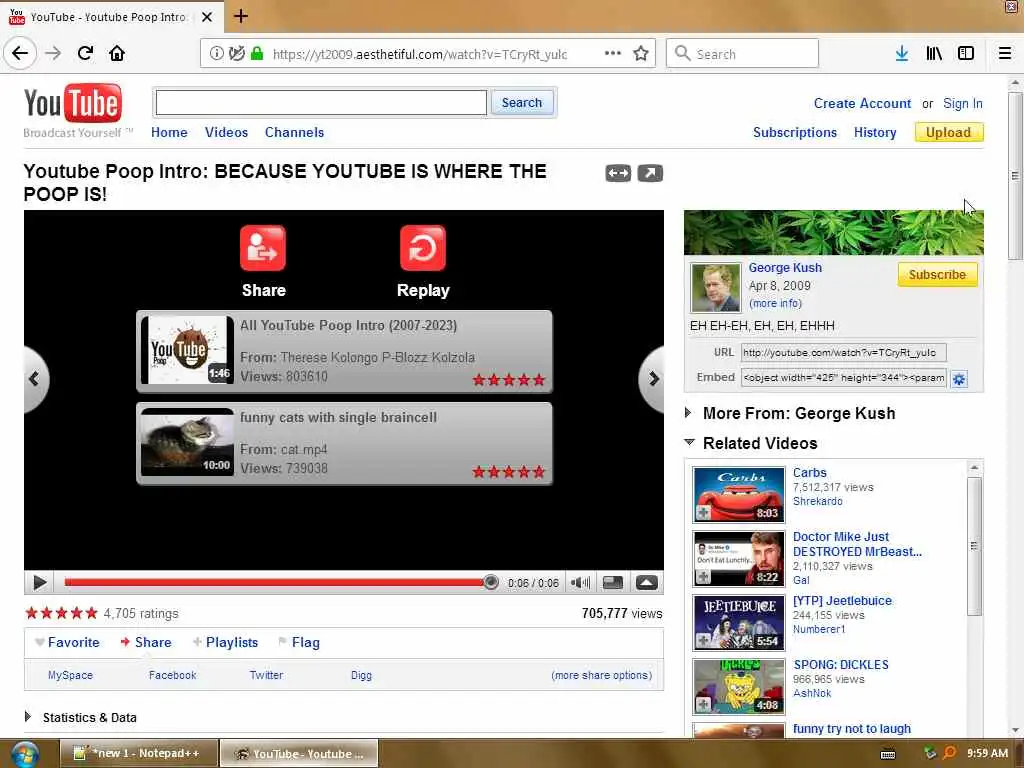This screenshot has height=768, width=1024.
Task: Click the related videos list scrollbar
Action: 974,546
